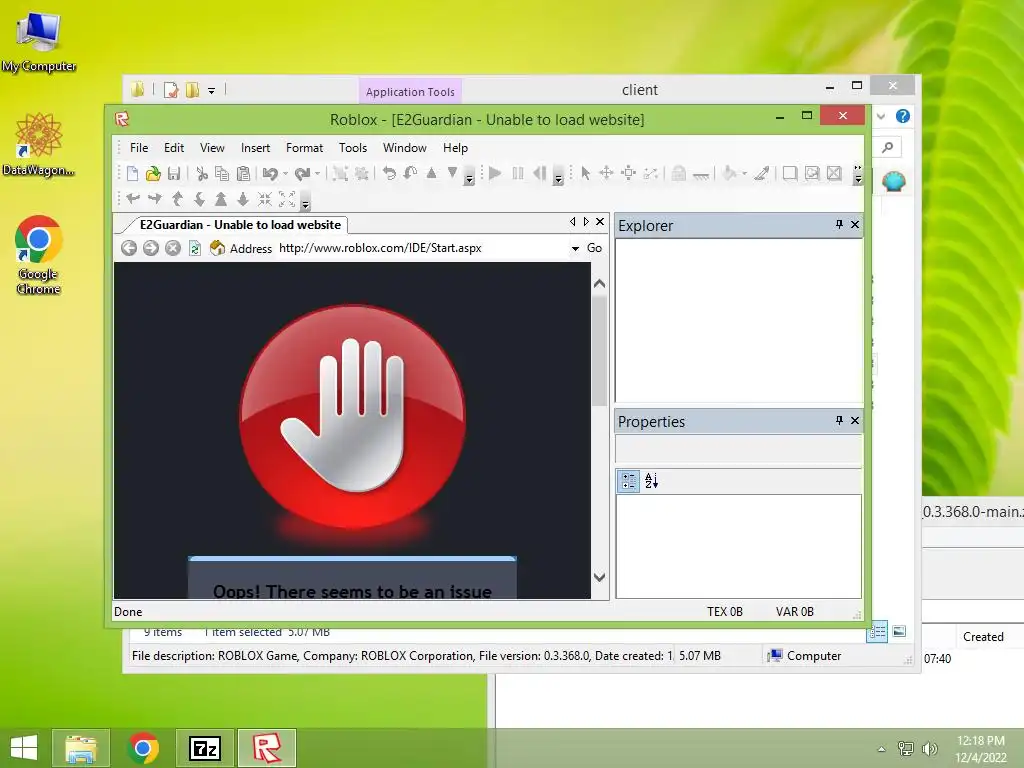Screen dimensions: 1024x768
Task: Click the Start button on taskbar
Action: click(24, 748)
